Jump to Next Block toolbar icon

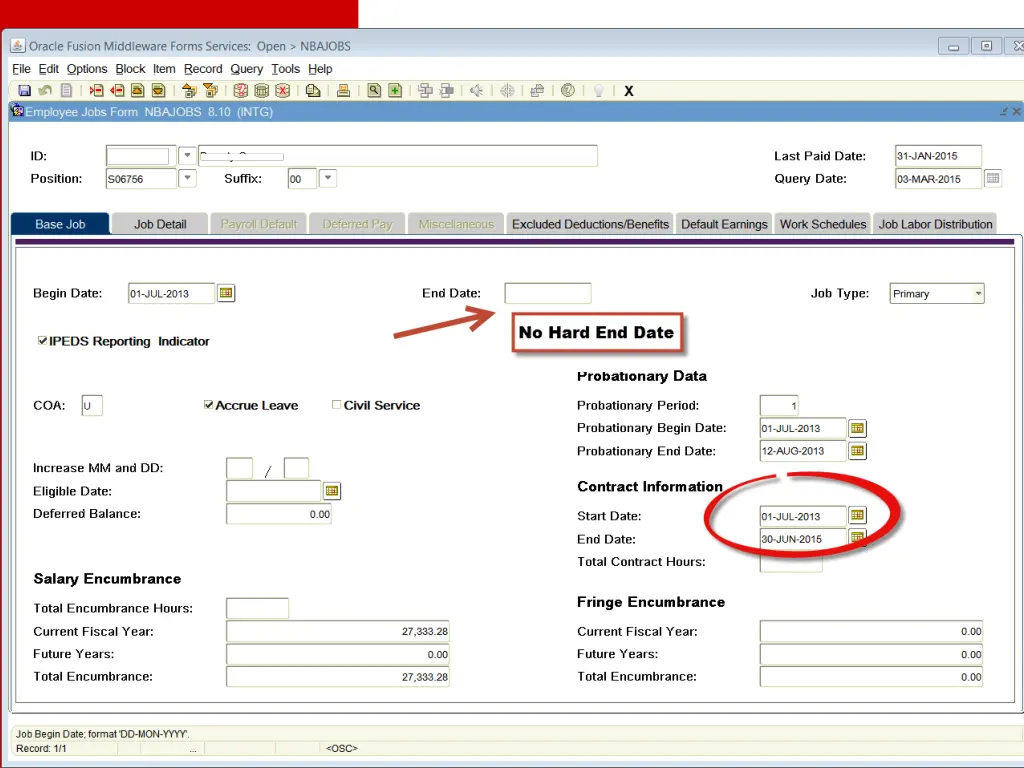click(210, 91)
